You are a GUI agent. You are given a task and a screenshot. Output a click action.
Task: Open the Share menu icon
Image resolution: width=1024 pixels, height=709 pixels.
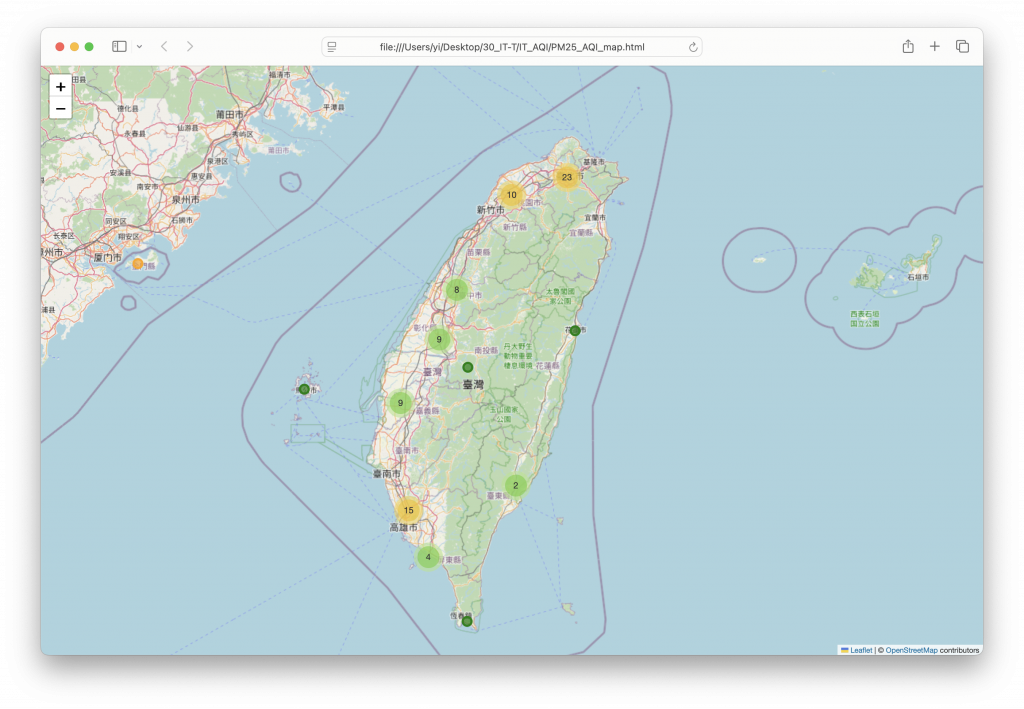pos(908,46)
